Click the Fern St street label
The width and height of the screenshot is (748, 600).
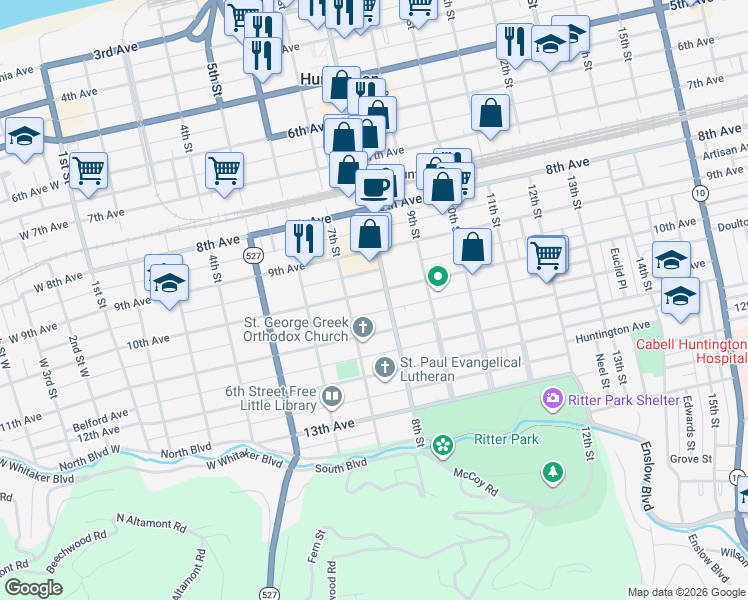pos(316,546)
